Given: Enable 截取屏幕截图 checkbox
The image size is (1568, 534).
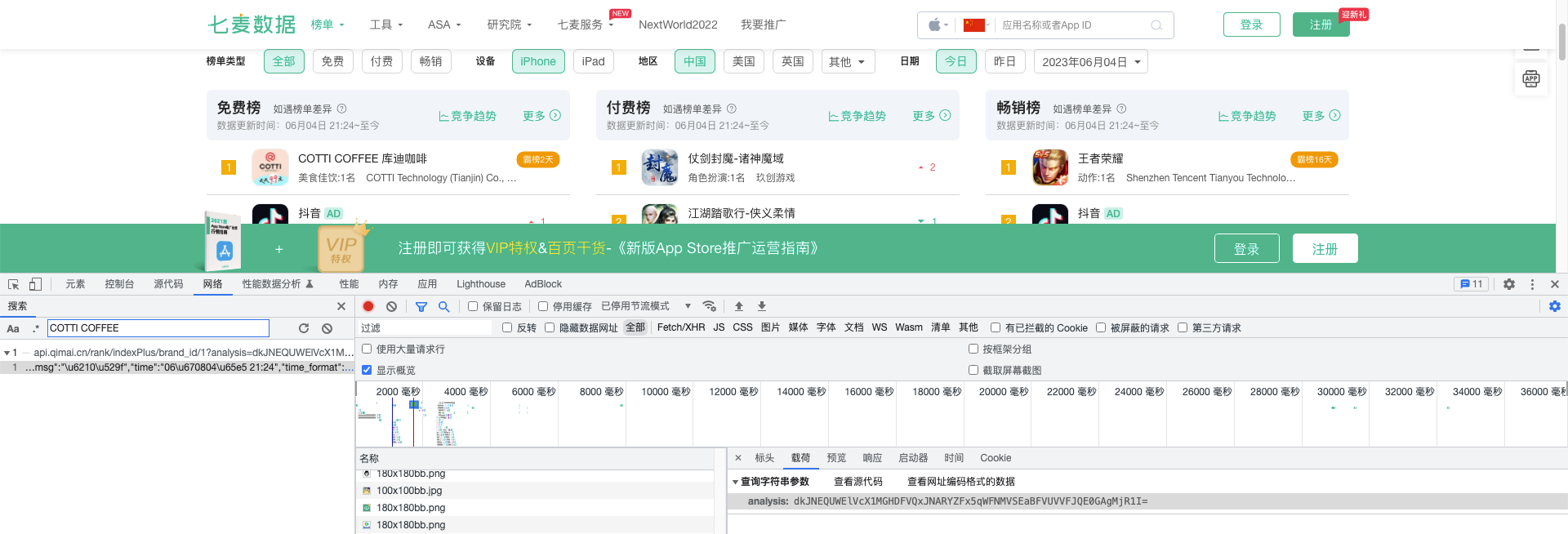Looking at the screenshot, I should (x=973, y=370).
